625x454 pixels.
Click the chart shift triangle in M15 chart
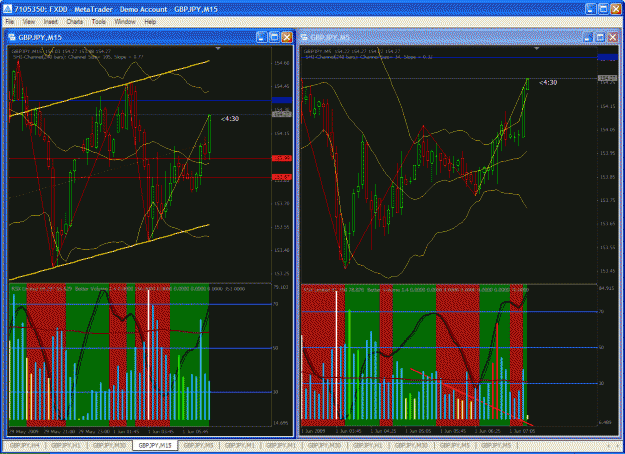[x=218, y=48]
